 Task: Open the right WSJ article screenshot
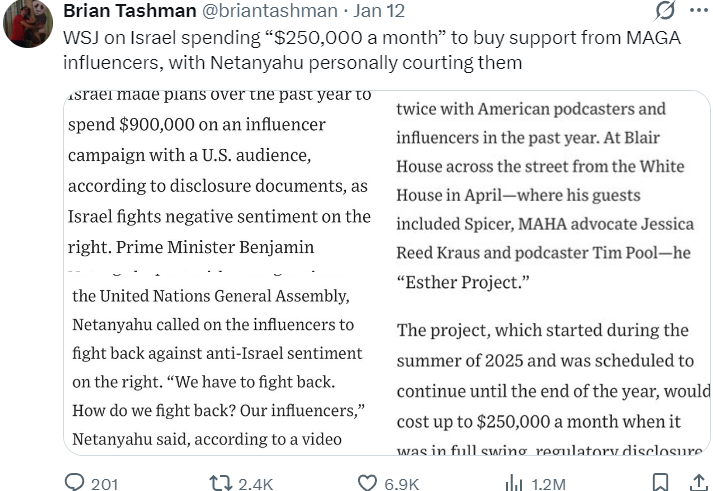(x=548, y=270)
